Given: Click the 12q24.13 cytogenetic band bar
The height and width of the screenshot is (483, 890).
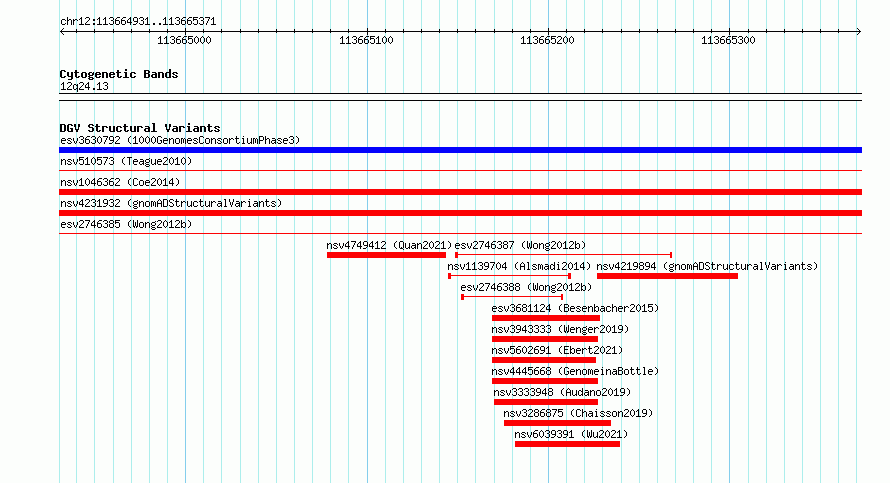Looking at the screenshot, I should click(460, 97).
